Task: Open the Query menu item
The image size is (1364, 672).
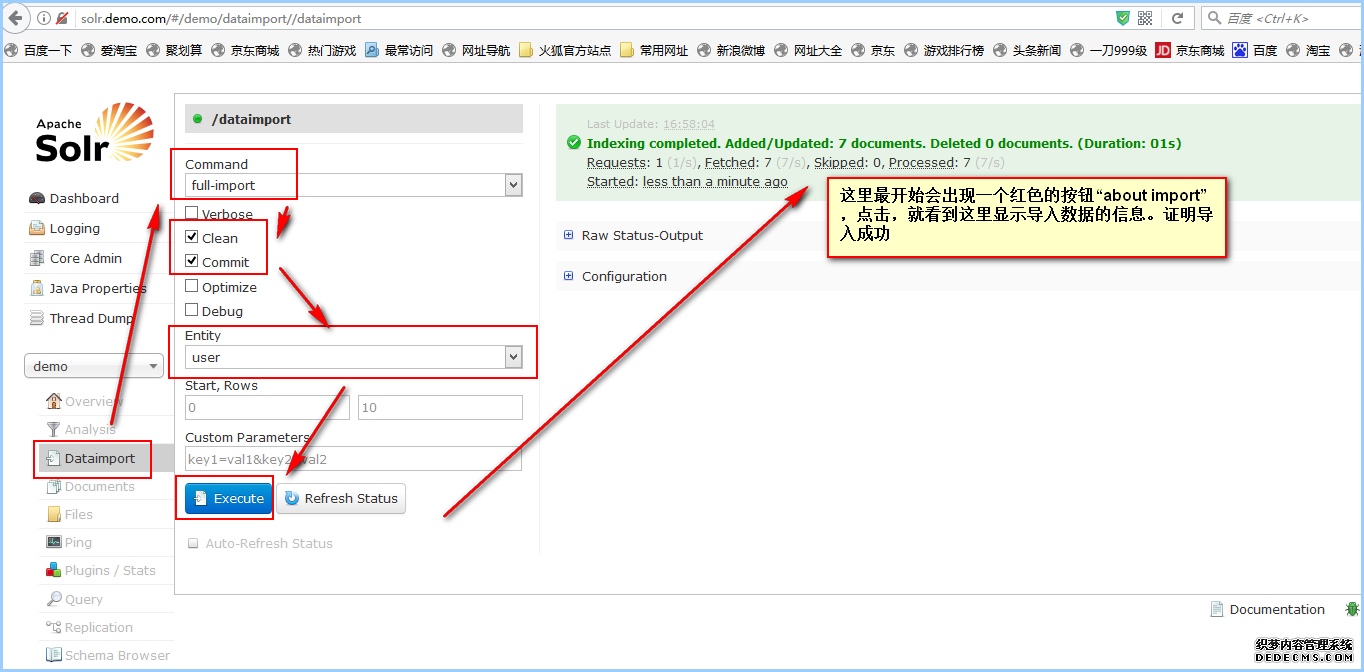Action: click(83, 599)
